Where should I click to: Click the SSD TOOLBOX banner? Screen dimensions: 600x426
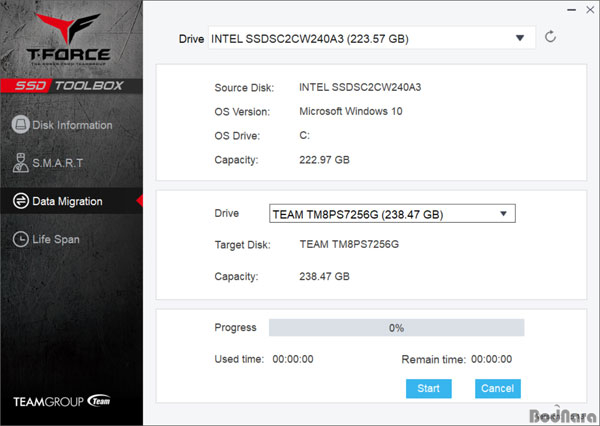[71, 86]
